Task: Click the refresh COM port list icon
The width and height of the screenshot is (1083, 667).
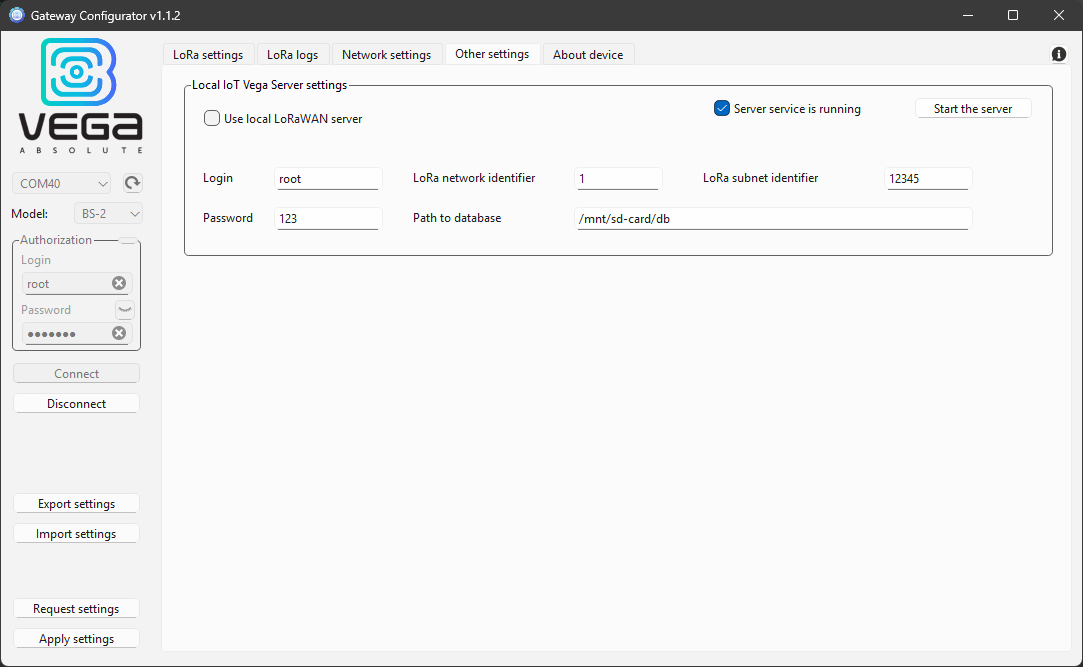Action: 132,183
